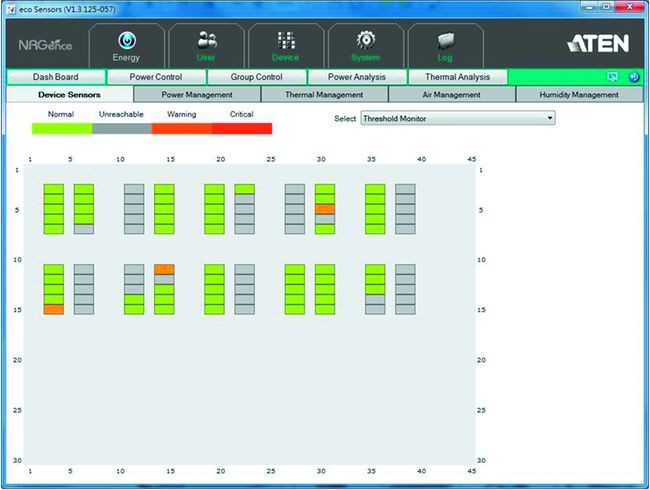Viewport: 650px width, 490px height.
Task: Select orange warning sensor near column 15
Action: click(165, 269)
